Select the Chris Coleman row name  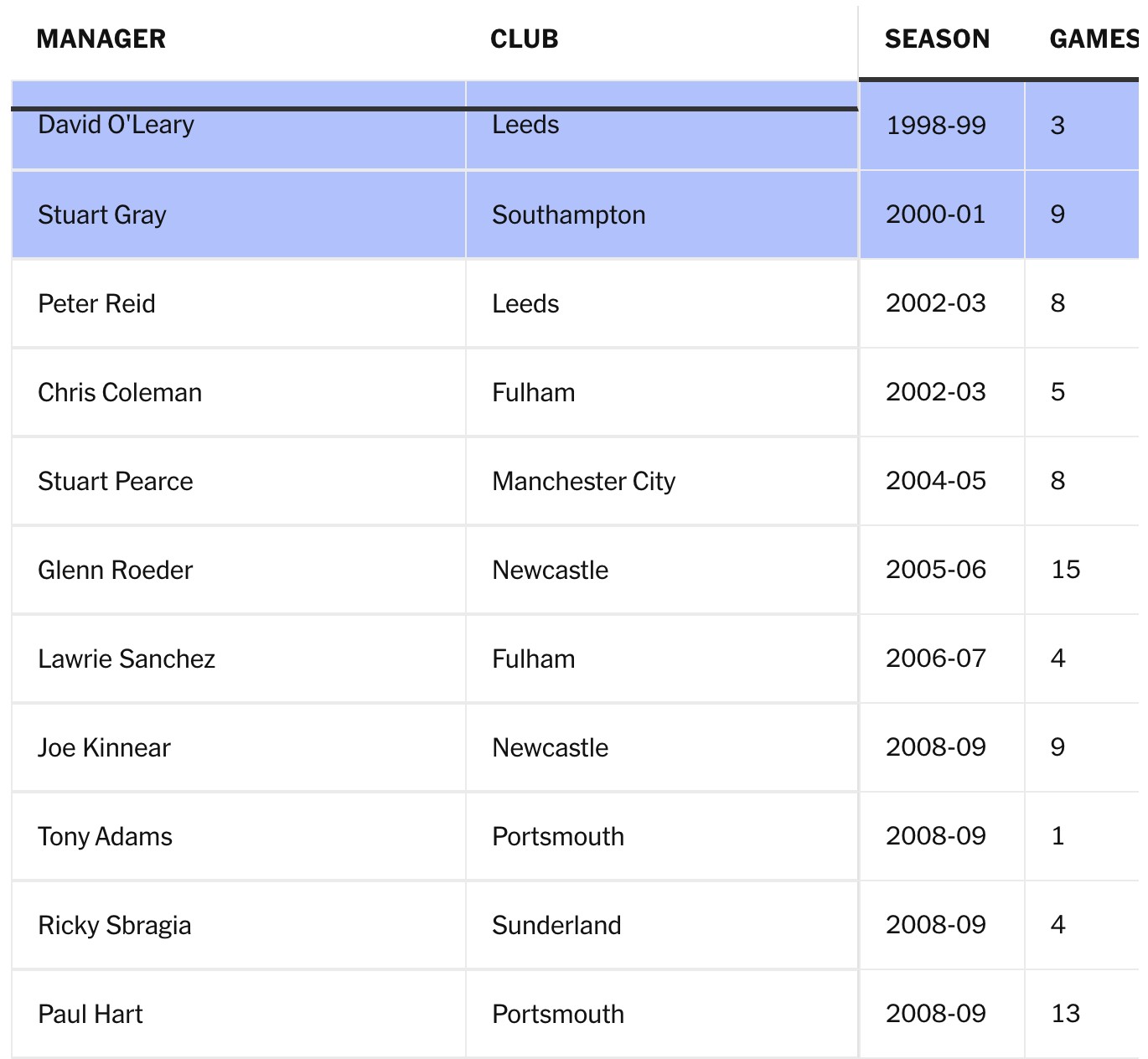(120, 393)
